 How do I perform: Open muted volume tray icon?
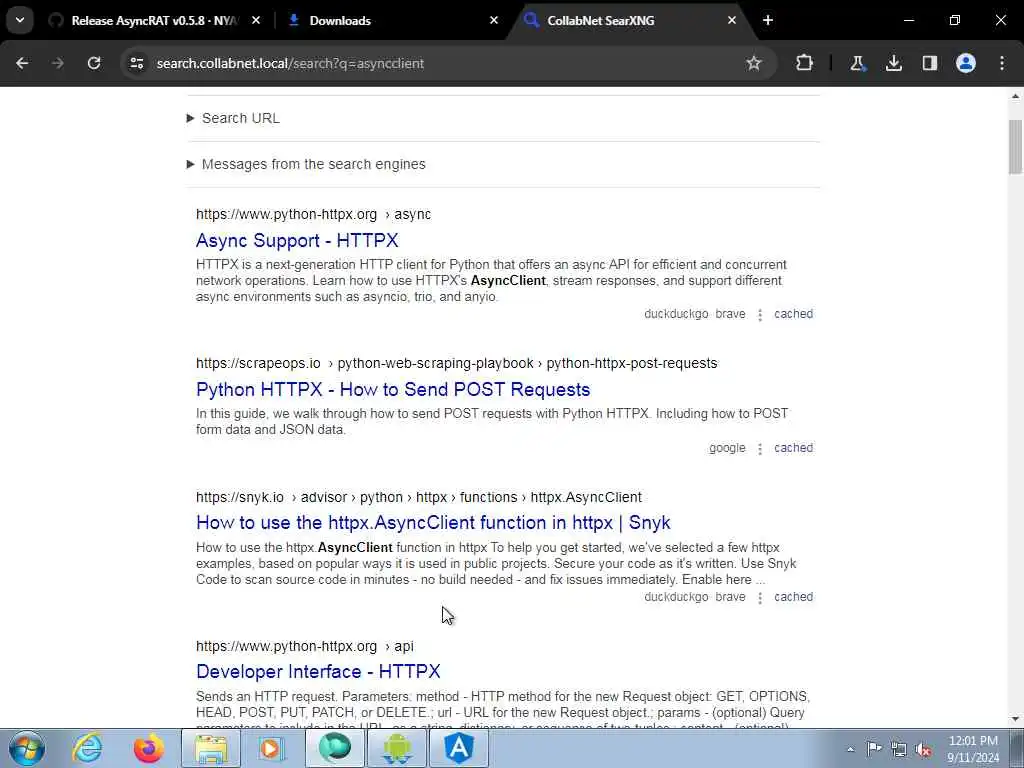coord(923,749)
